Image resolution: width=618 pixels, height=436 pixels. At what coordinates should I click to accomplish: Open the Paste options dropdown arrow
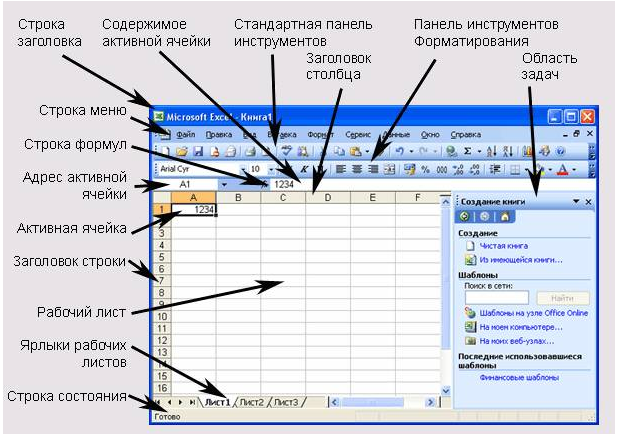pyautogui.click(x=367, y=152)
